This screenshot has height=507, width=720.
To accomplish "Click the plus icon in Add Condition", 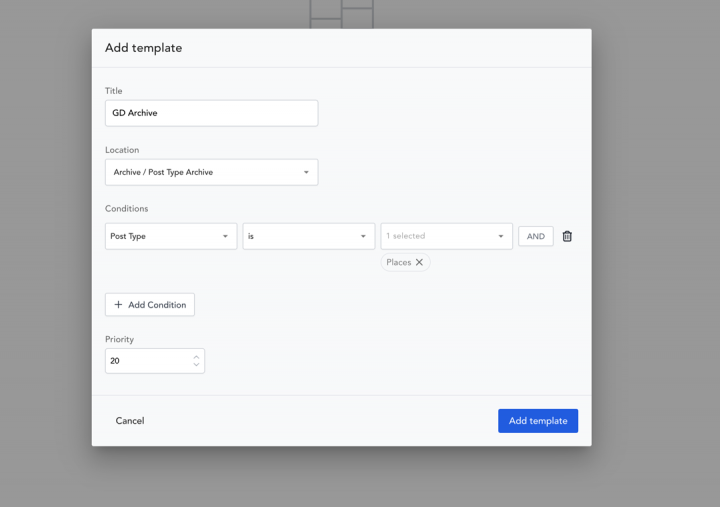I will [118, 305].
